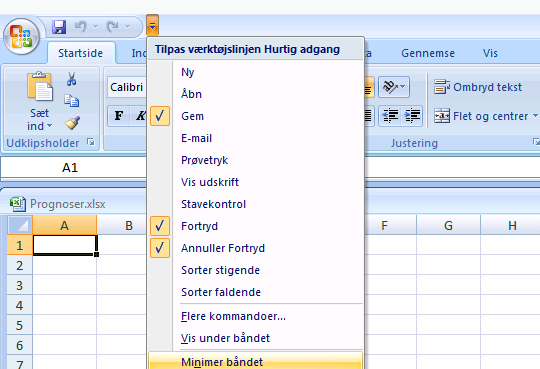Choose Minimer båndet option
The image size is (540, 369).
[x=256, y=360]
